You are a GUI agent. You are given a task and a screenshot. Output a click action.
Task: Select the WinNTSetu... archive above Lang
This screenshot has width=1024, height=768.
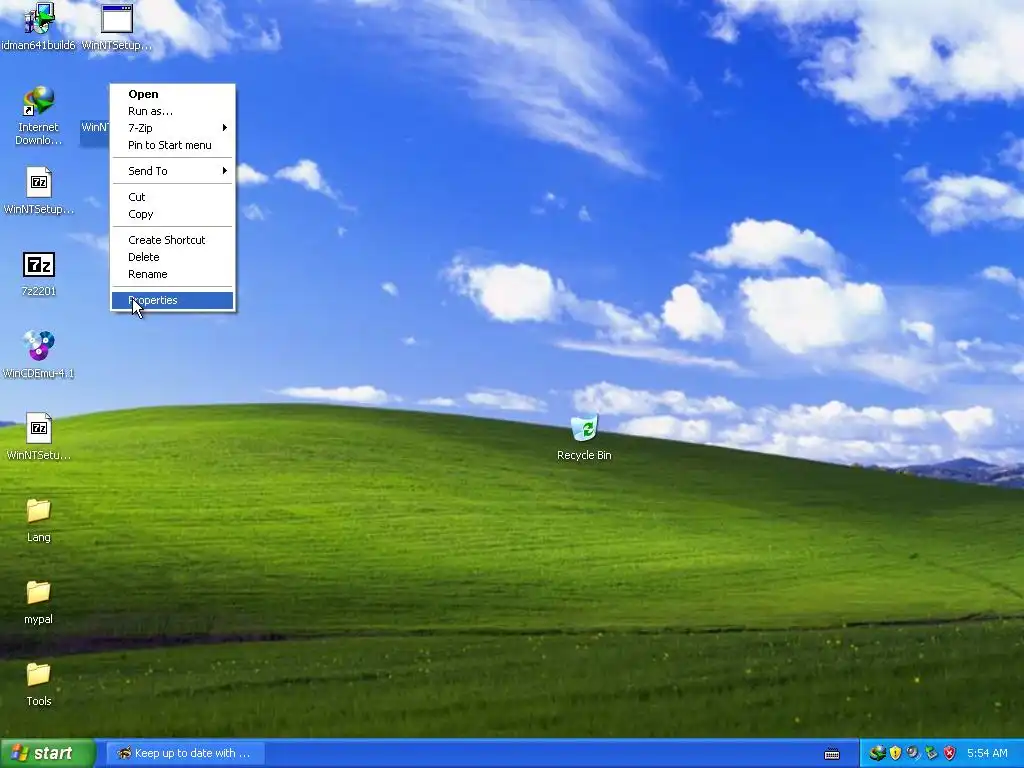(39, 436)
